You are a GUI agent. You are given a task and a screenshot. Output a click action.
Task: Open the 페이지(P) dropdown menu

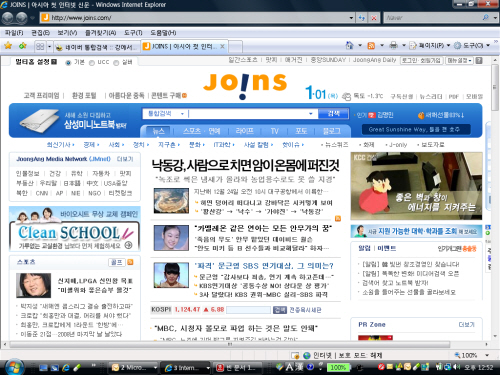pos(430,45)
